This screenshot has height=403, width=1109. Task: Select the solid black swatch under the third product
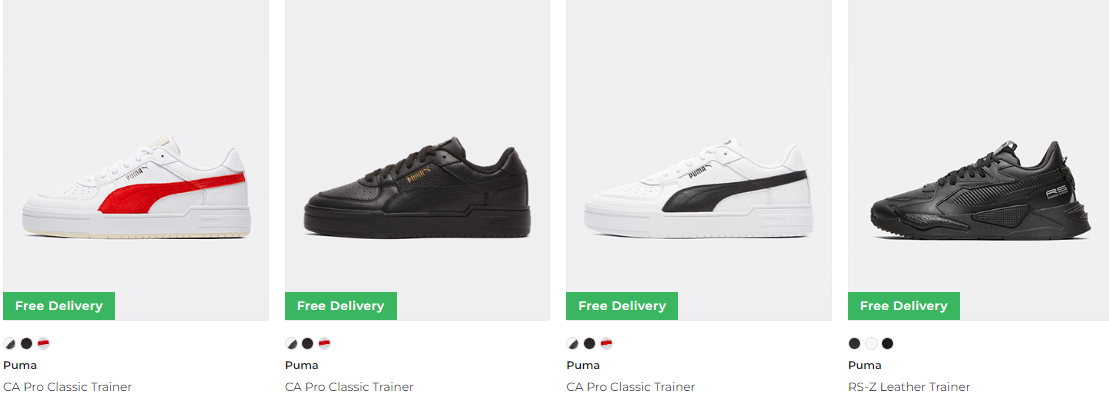pos(589,344)
